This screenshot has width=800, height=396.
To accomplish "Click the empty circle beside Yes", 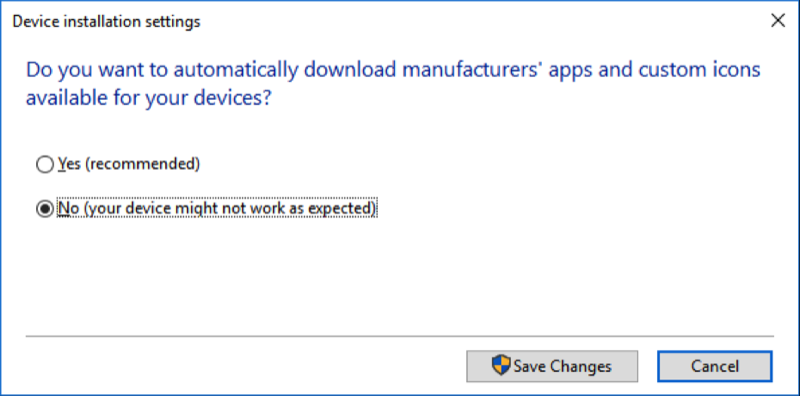I will (x=45, y=164).
